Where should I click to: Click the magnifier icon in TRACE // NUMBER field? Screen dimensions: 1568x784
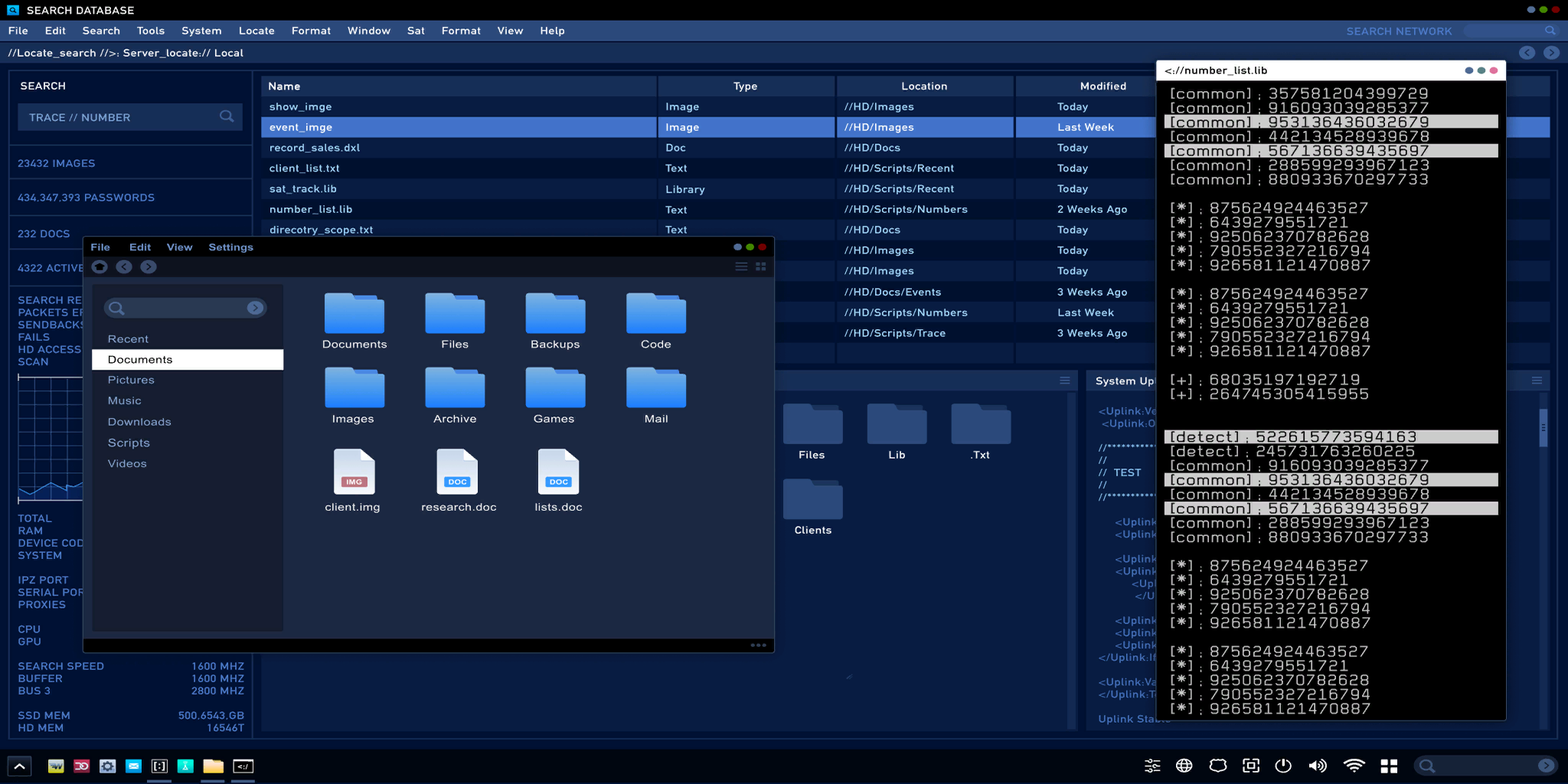[x=227, y=116]
